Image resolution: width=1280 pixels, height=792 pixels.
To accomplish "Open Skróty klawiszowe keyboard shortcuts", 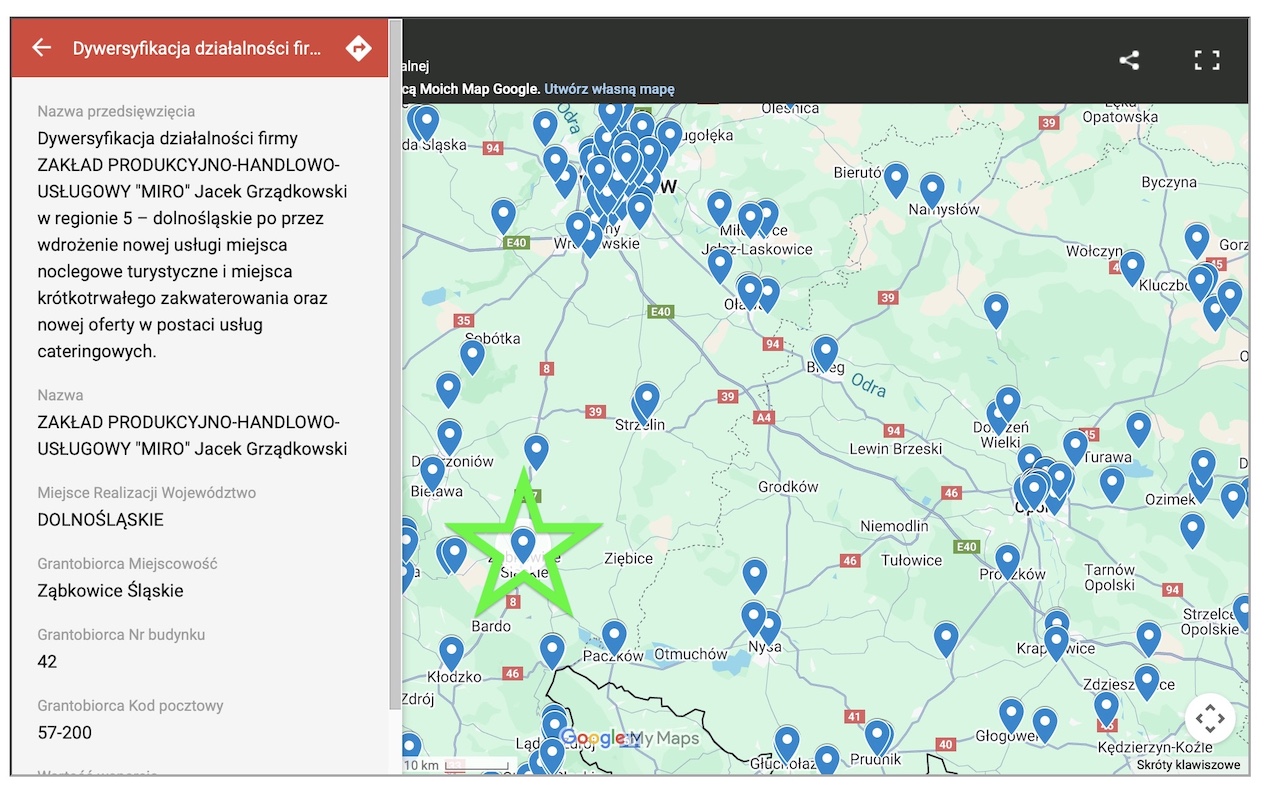I will click(1188, 765).
